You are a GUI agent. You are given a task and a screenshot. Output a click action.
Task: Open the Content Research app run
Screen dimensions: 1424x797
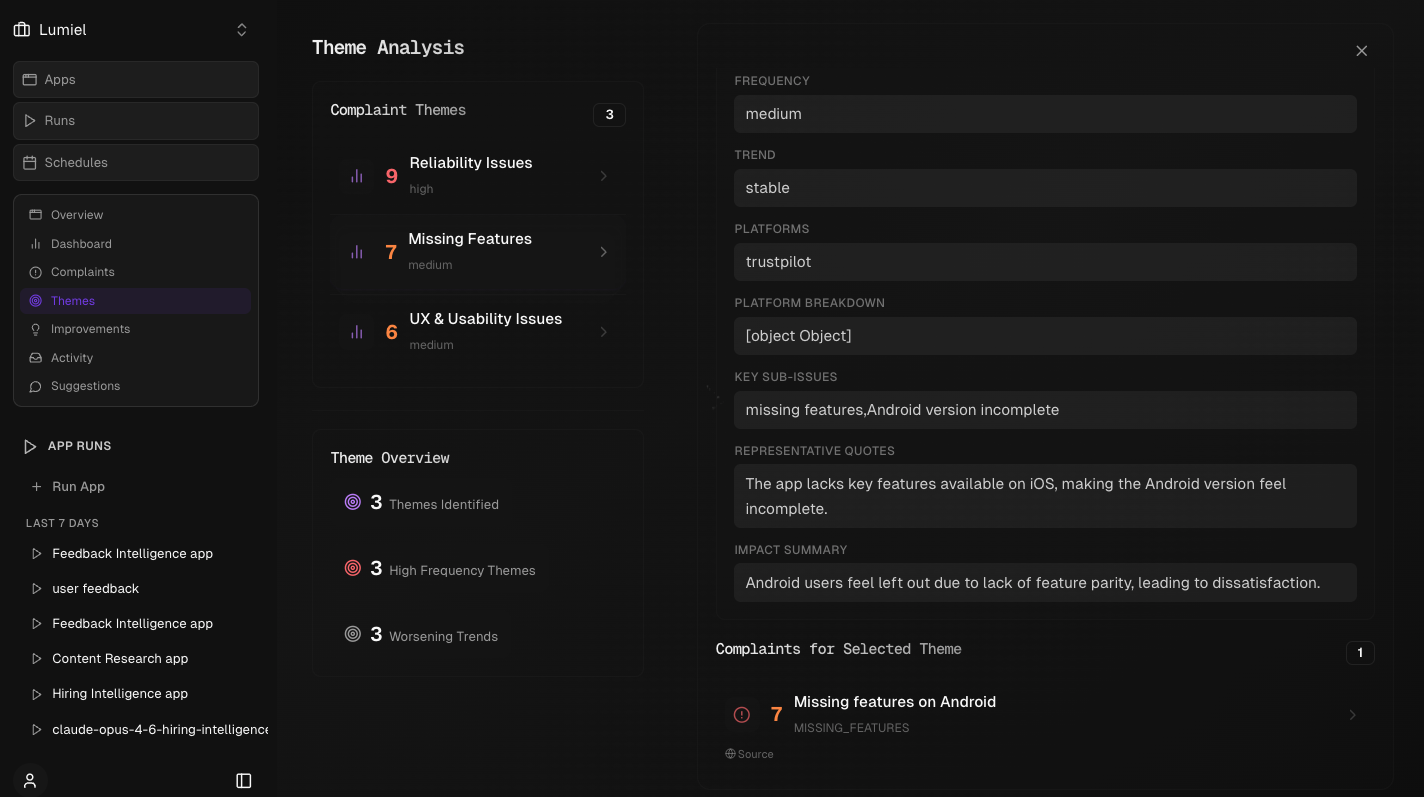tap(120, 659)
